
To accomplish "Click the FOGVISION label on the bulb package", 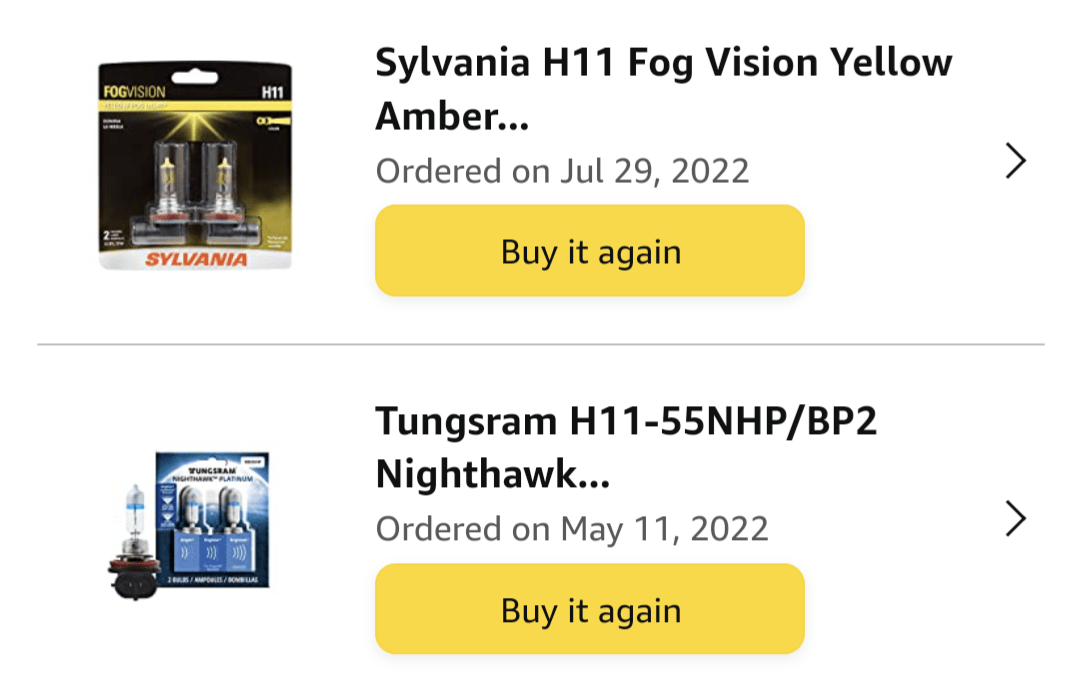I will click(x=134, y=92).
